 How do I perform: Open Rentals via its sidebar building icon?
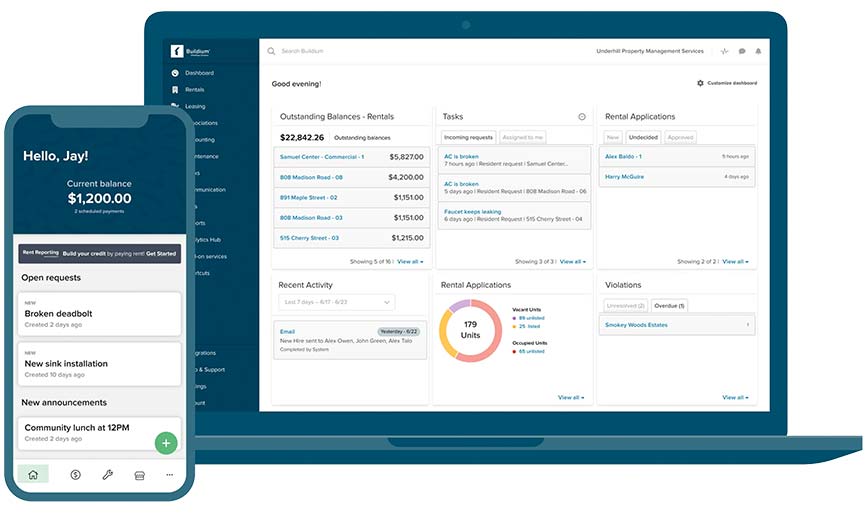tap(175, 90)
